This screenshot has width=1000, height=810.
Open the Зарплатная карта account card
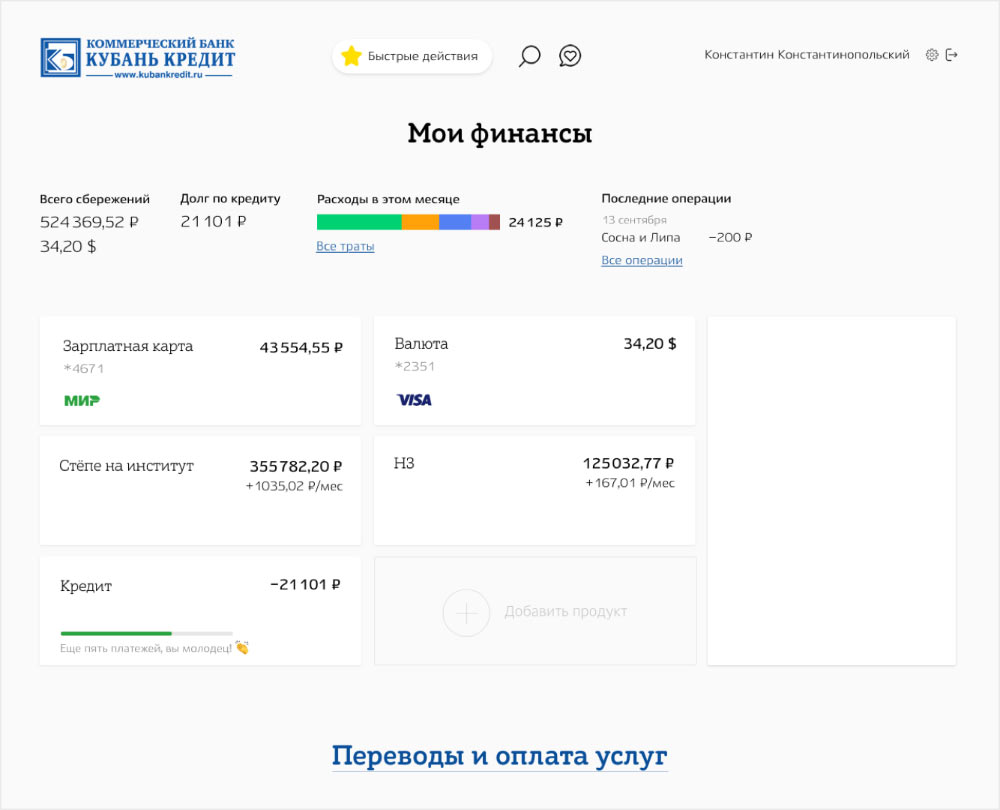tap(200, 370)
